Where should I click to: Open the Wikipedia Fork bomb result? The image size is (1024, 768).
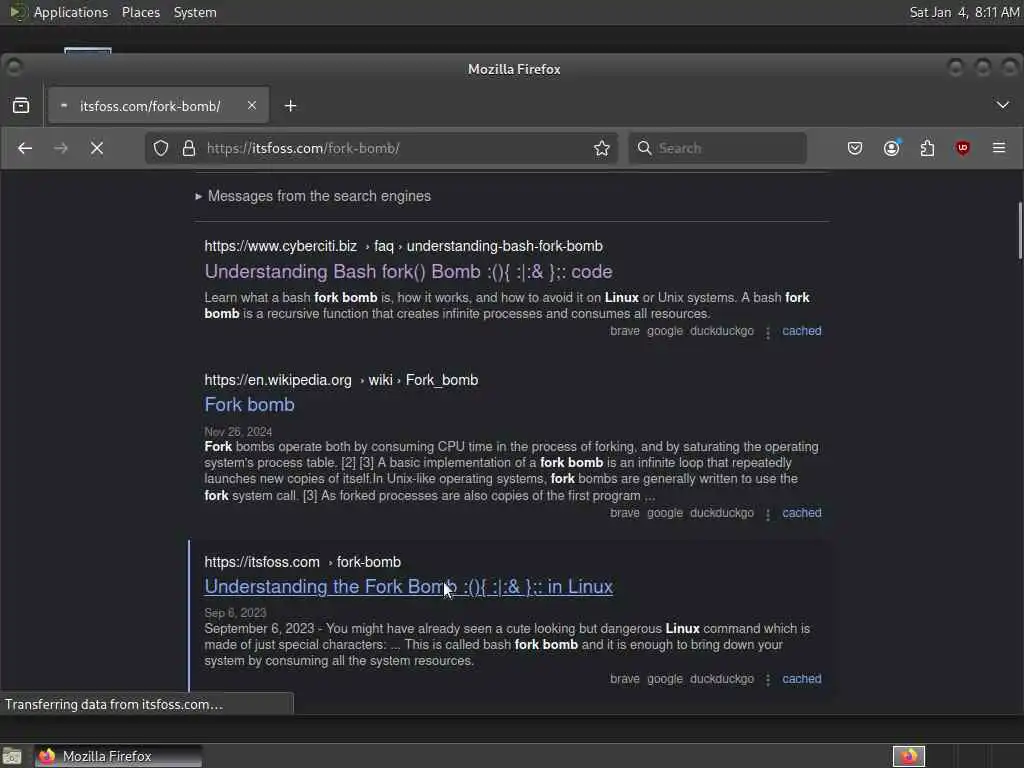249,405
